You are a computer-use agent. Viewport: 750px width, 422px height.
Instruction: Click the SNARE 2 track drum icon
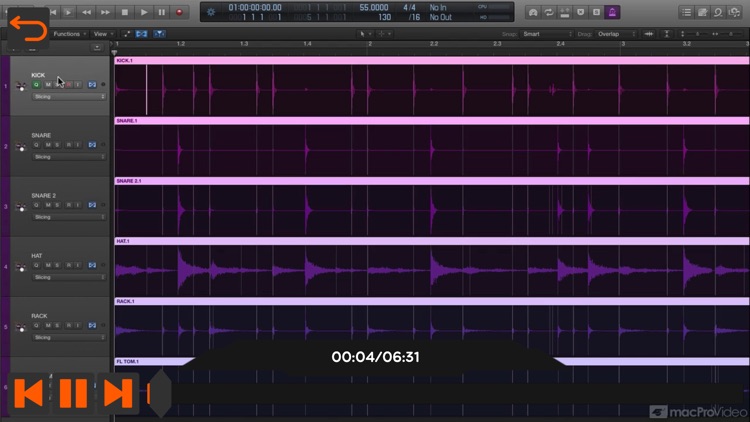[21, 207]
